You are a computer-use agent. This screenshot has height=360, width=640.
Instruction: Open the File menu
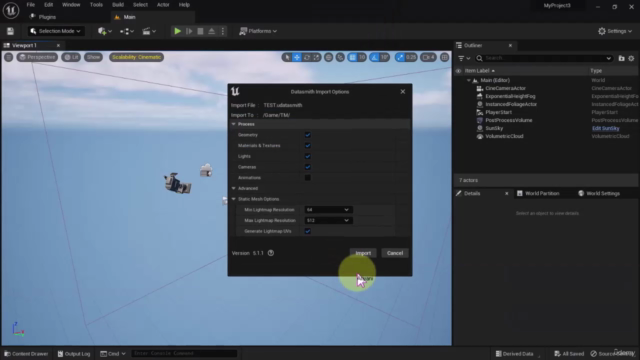(31, 5)
